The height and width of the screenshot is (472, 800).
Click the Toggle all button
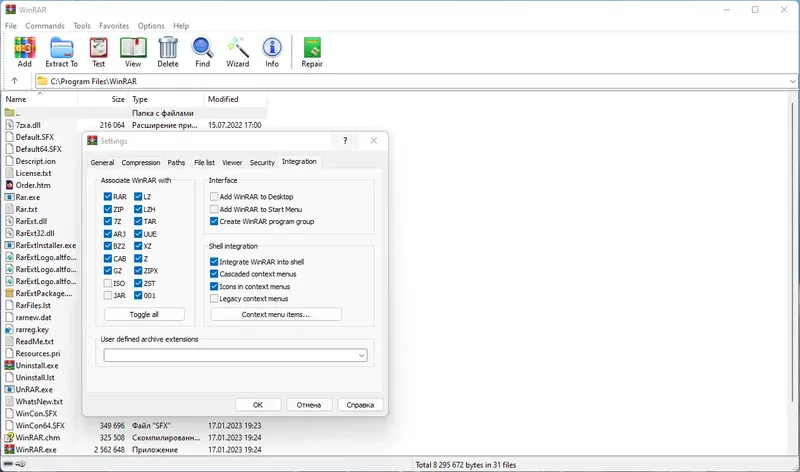144,314
